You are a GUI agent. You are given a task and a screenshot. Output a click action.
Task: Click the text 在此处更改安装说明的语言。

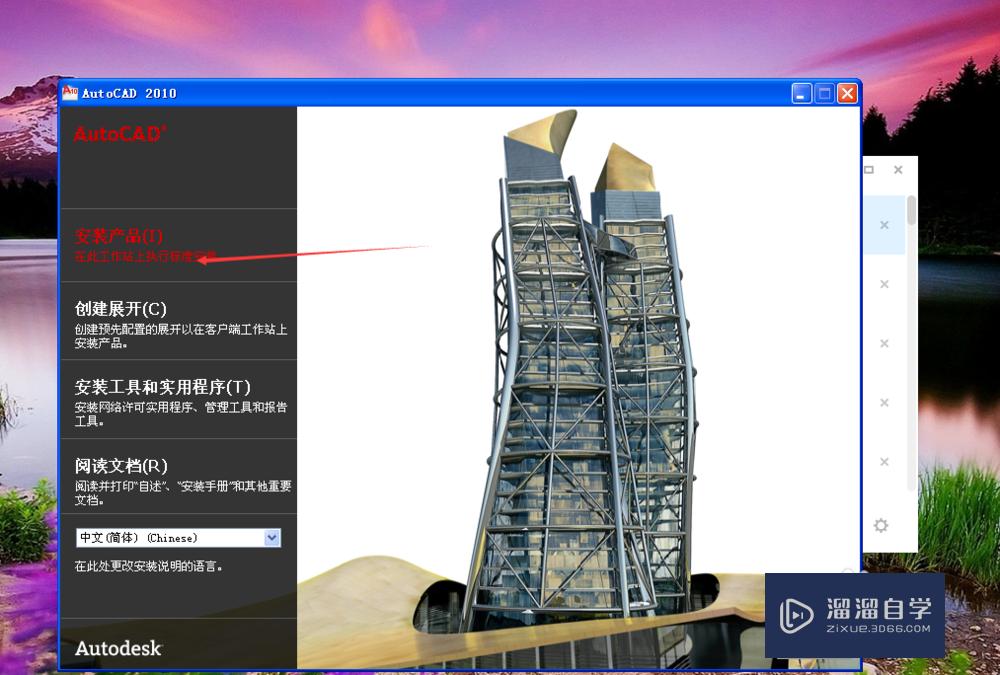click(x=149, y=566)
